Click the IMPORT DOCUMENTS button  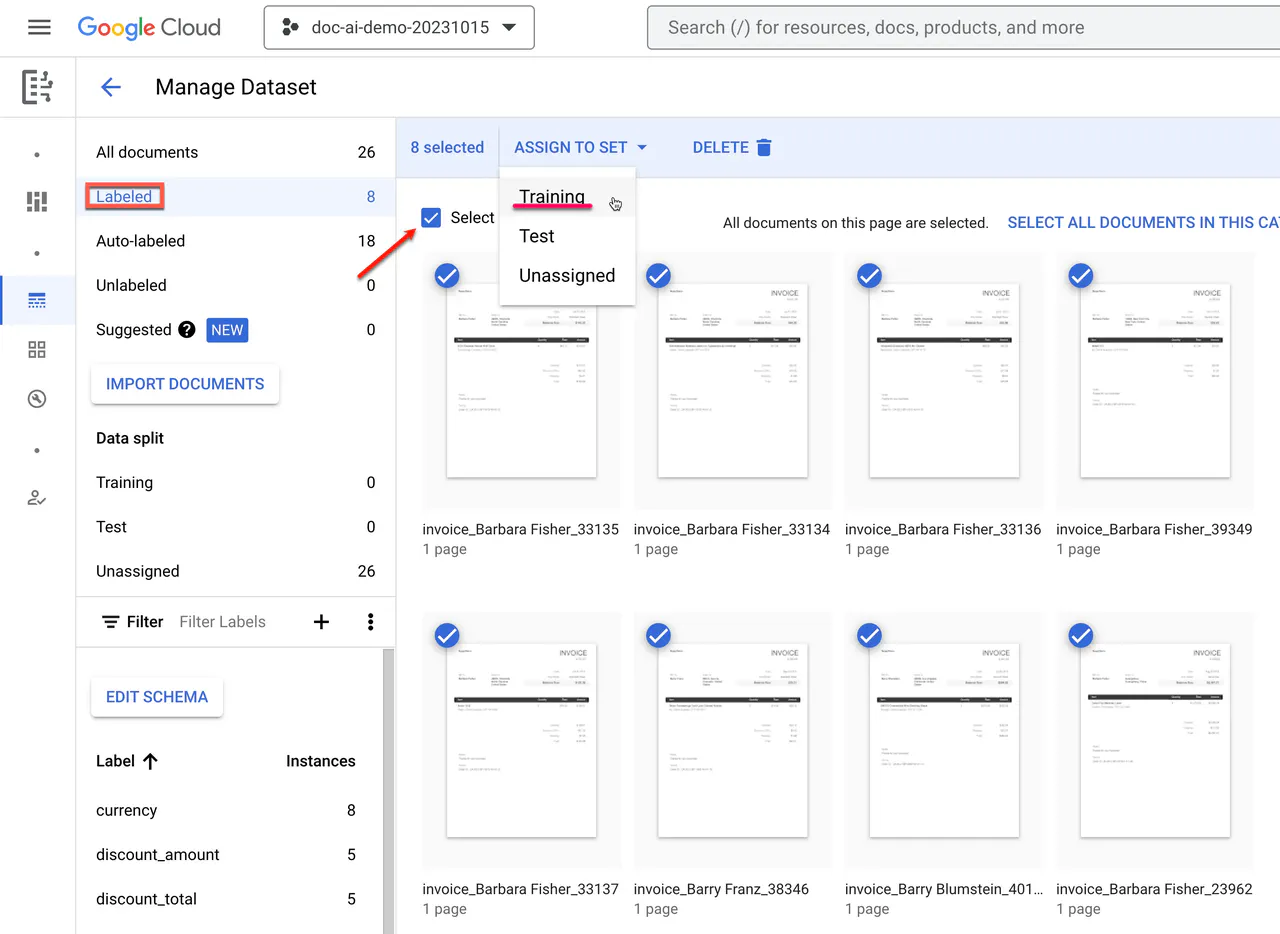click(185, 384)
